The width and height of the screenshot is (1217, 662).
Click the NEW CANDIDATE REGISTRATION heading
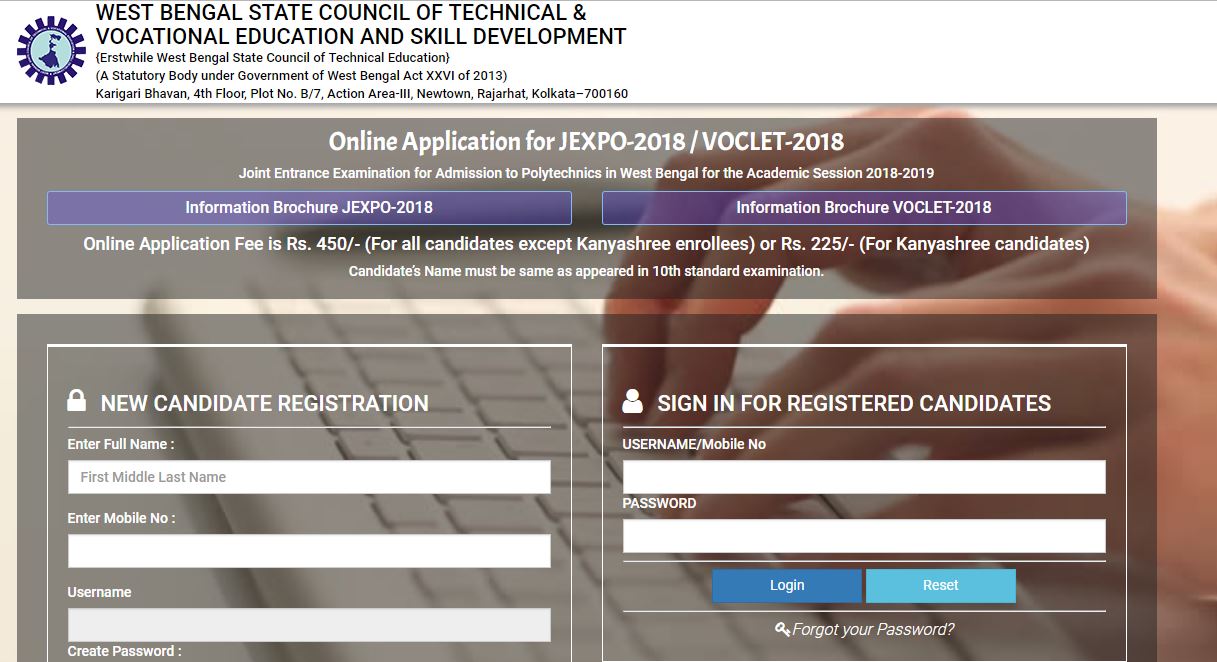(x=264, y=403)
